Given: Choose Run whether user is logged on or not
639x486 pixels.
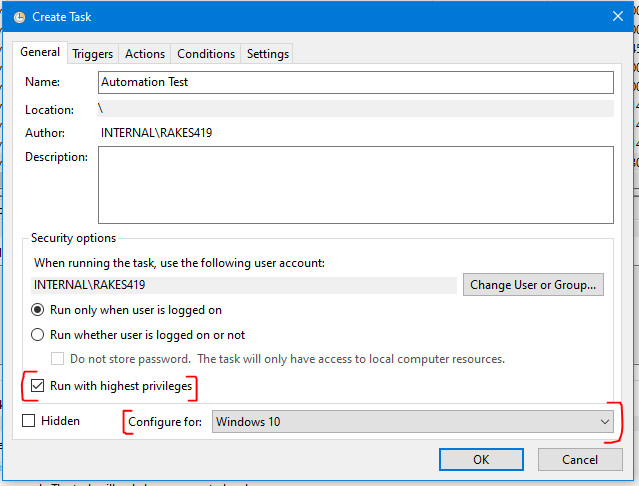Looking at the screenshot, I should coord(39,335).
